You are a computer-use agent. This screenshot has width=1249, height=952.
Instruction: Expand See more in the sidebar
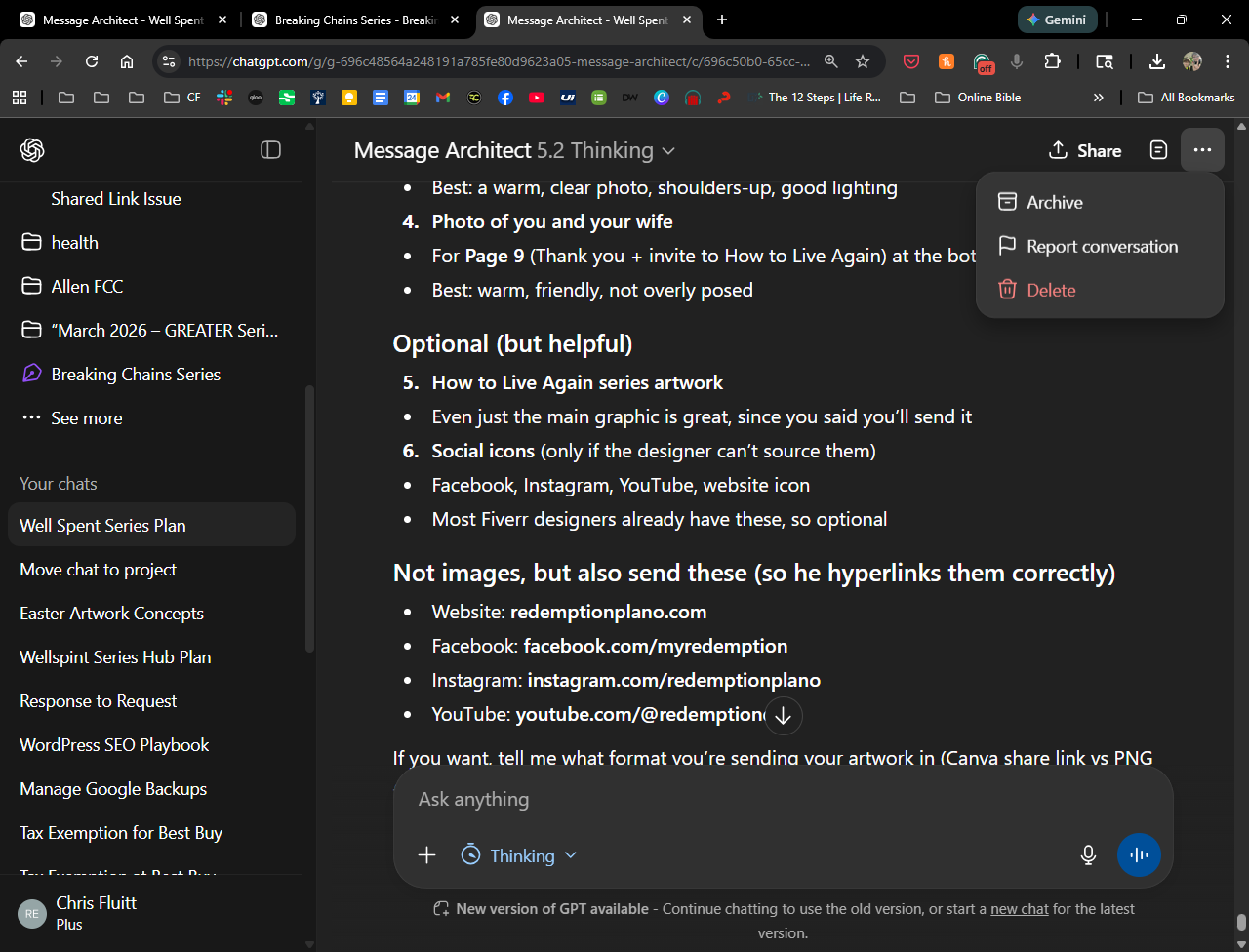[86, 417]
